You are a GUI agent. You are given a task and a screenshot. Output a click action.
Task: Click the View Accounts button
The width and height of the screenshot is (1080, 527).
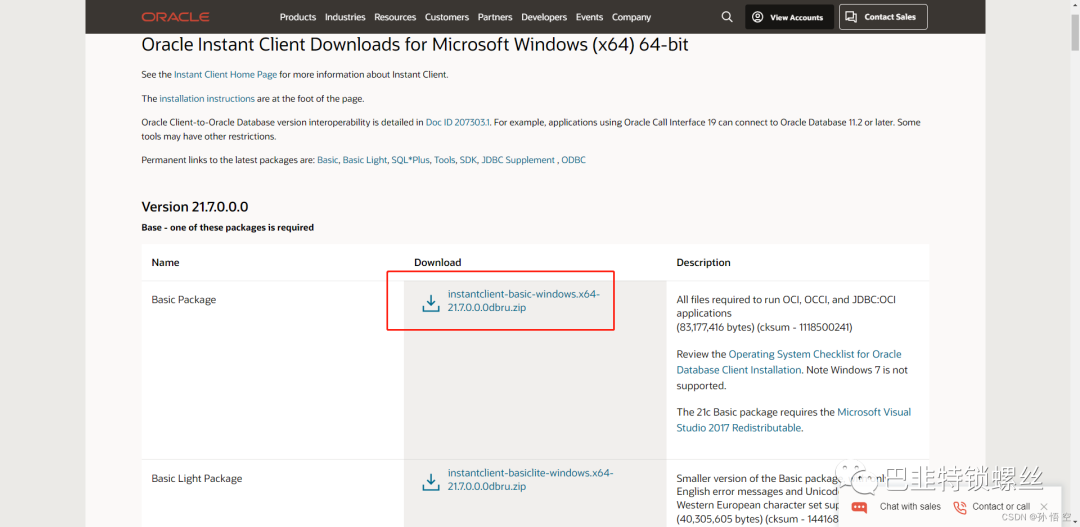(789, 17)
